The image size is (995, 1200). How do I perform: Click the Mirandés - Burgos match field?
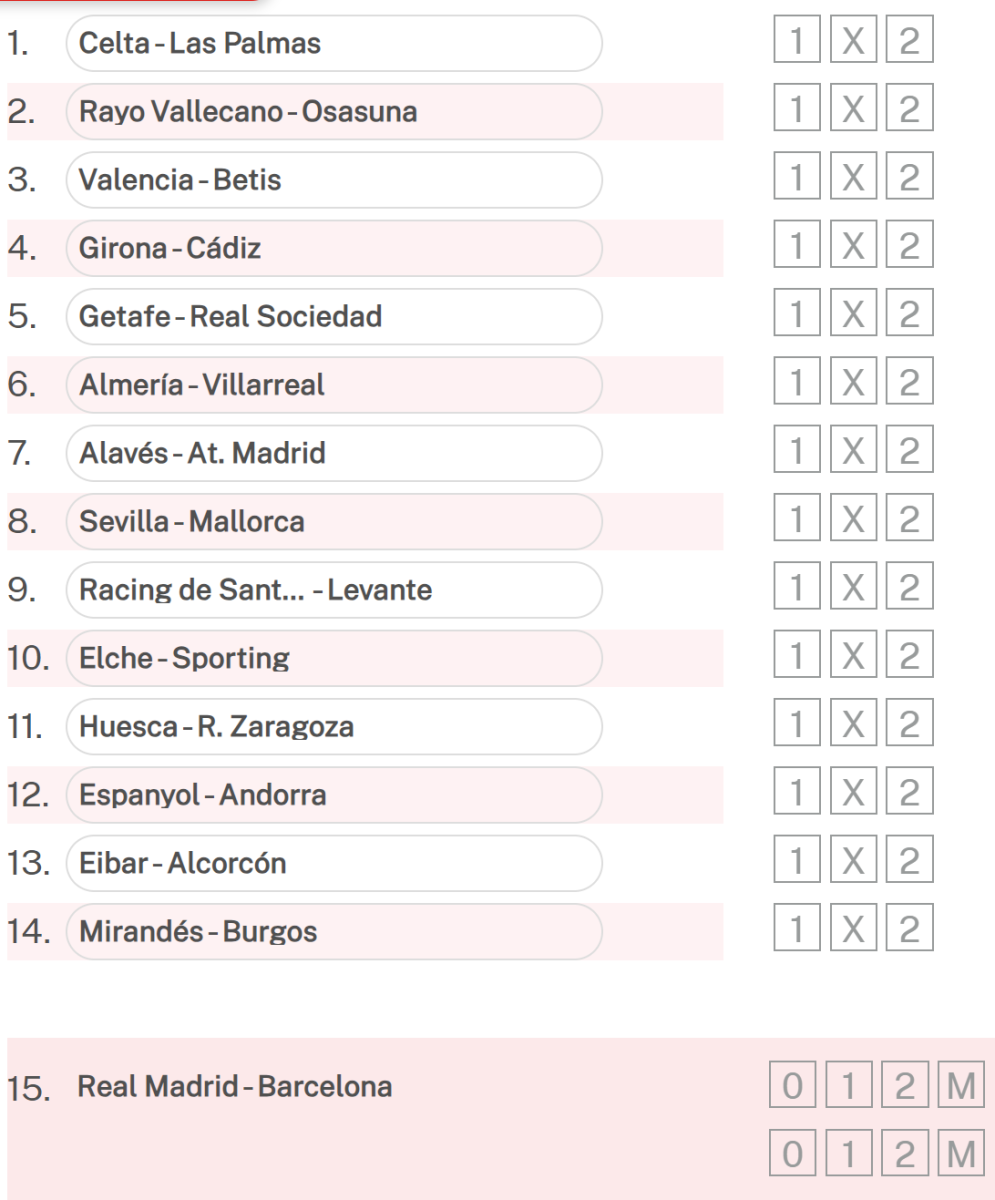(334, 932)
